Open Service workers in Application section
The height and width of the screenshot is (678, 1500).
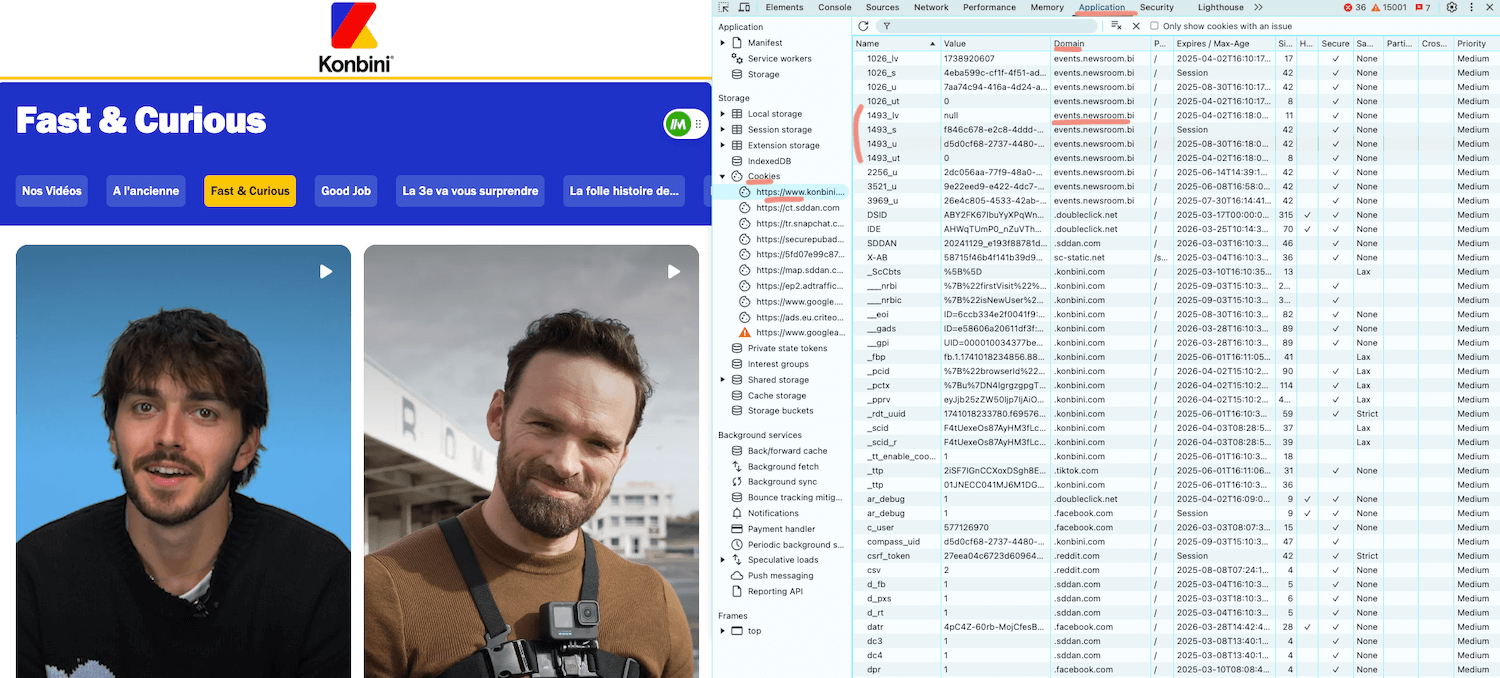pos(780,59)
